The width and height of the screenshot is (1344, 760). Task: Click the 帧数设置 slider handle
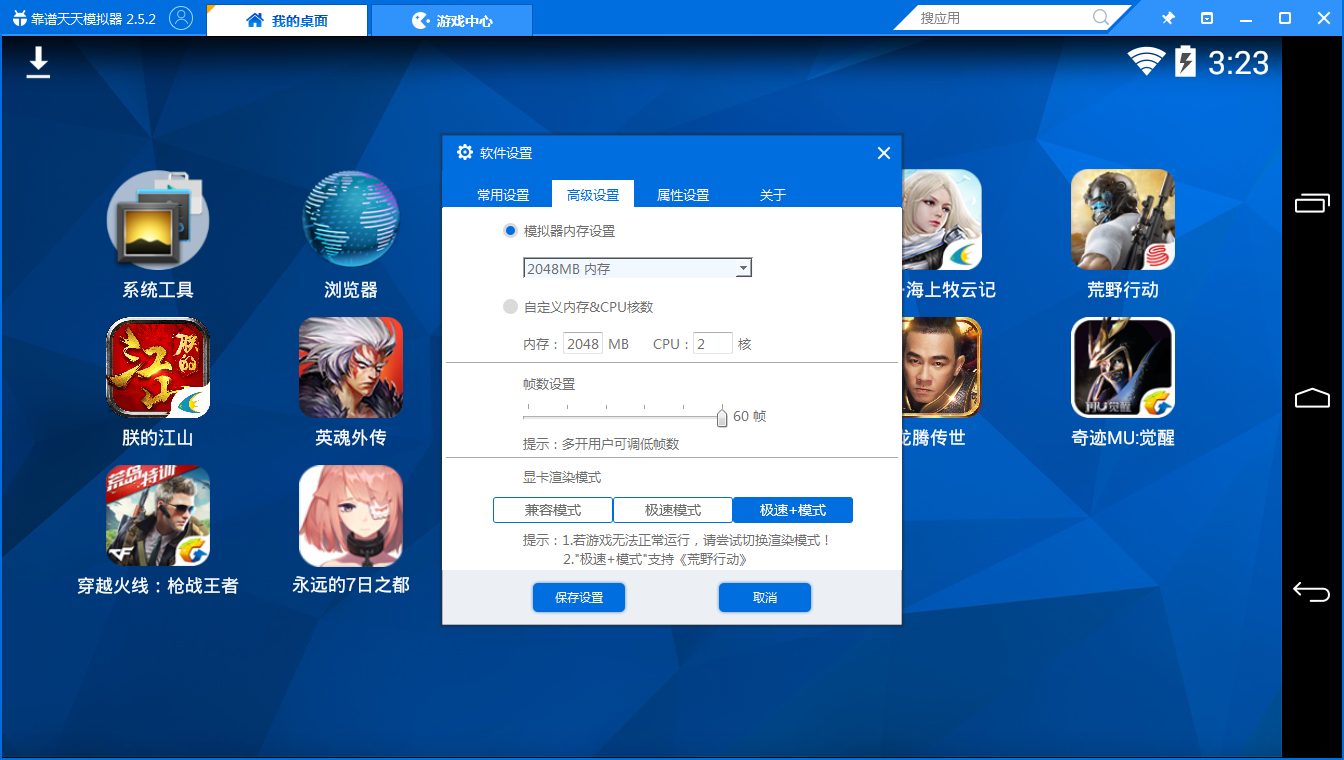point(722,417)
